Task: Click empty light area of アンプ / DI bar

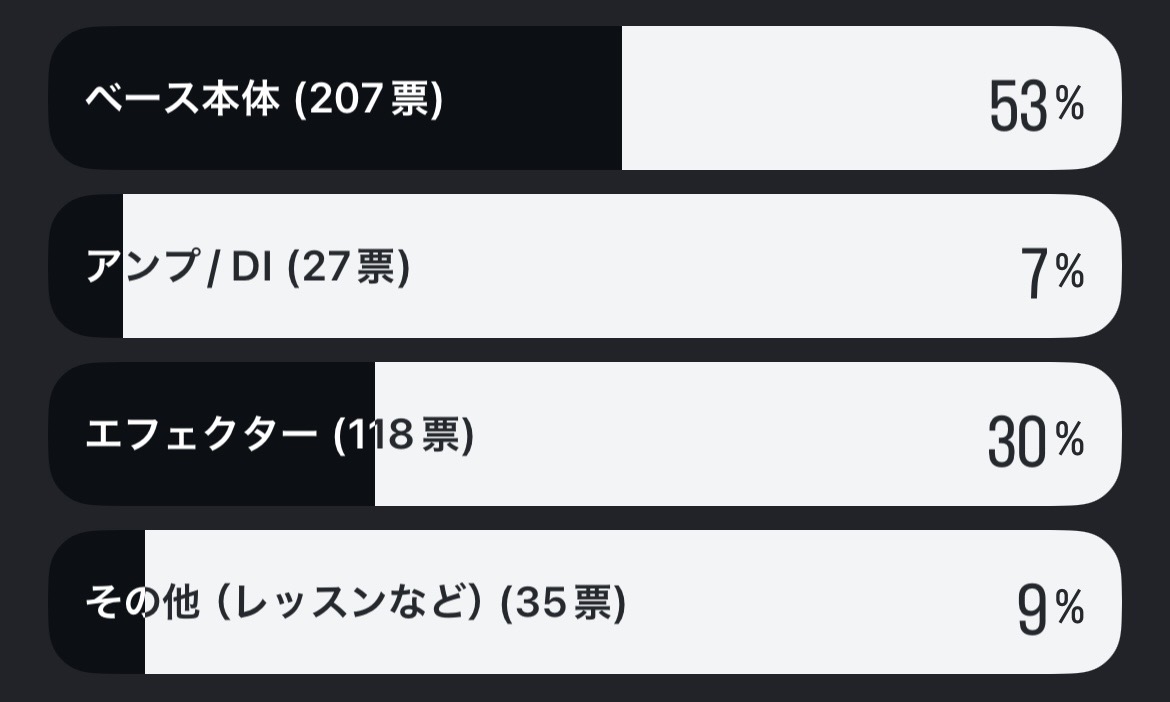Action: tap(700, 268)
